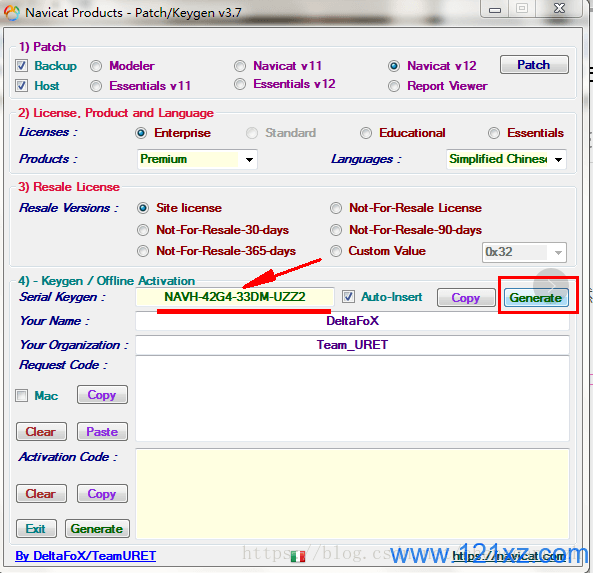Click the Exit button

point(36,528)
